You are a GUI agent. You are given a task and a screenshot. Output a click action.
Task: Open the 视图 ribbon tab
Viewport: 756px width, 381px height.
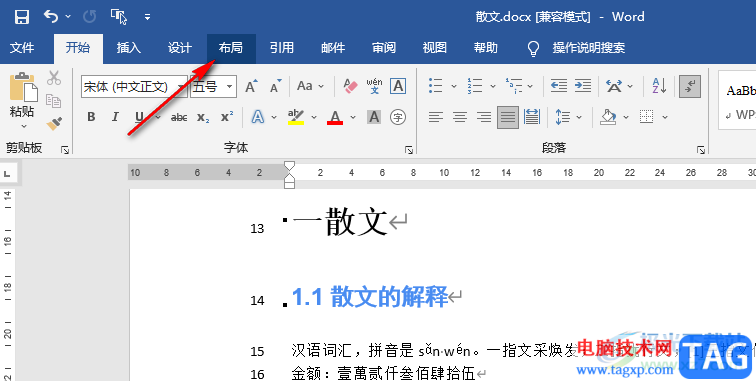tap(435, 48)
